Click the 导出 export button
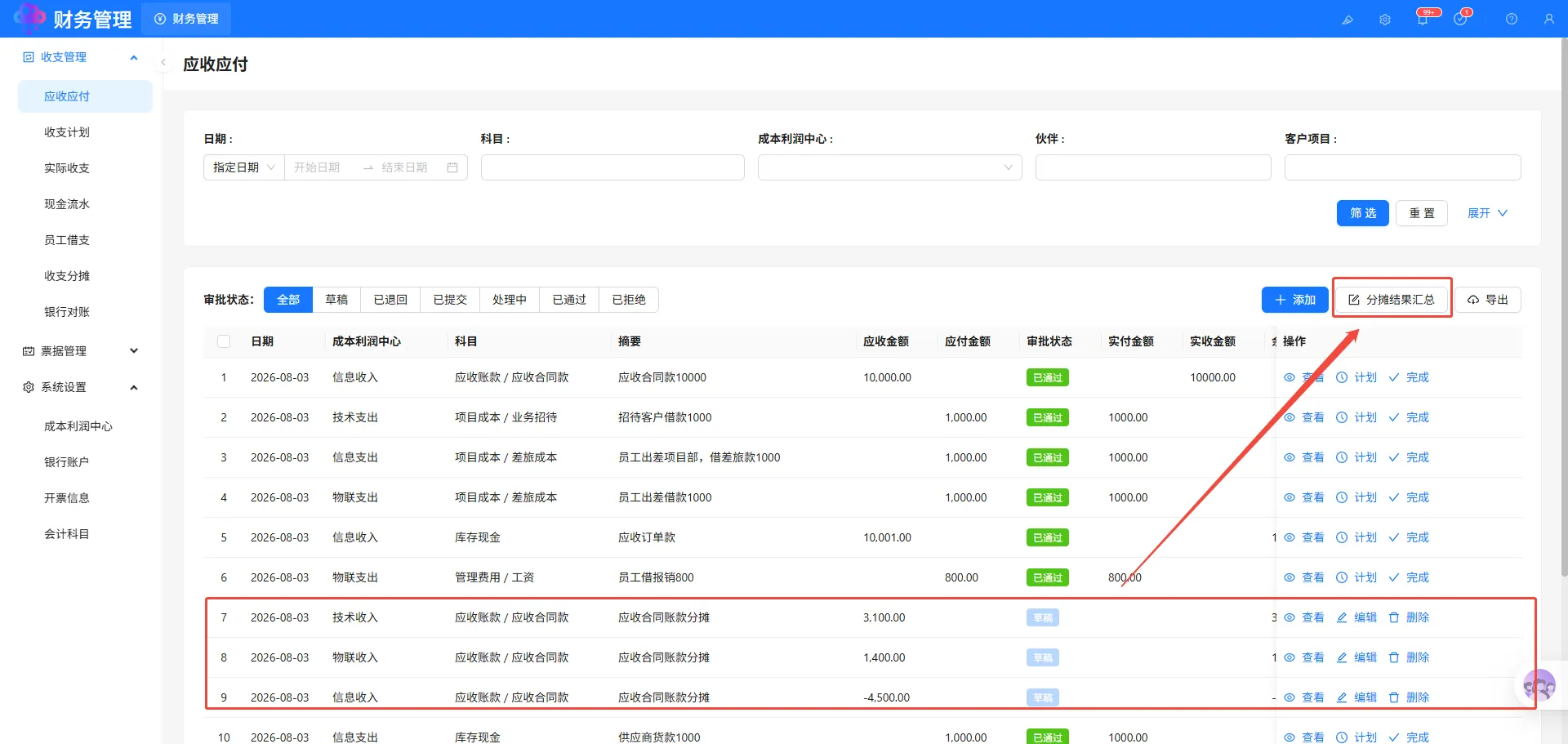This screenshot has width=1568, height=744. point(1488,300)
